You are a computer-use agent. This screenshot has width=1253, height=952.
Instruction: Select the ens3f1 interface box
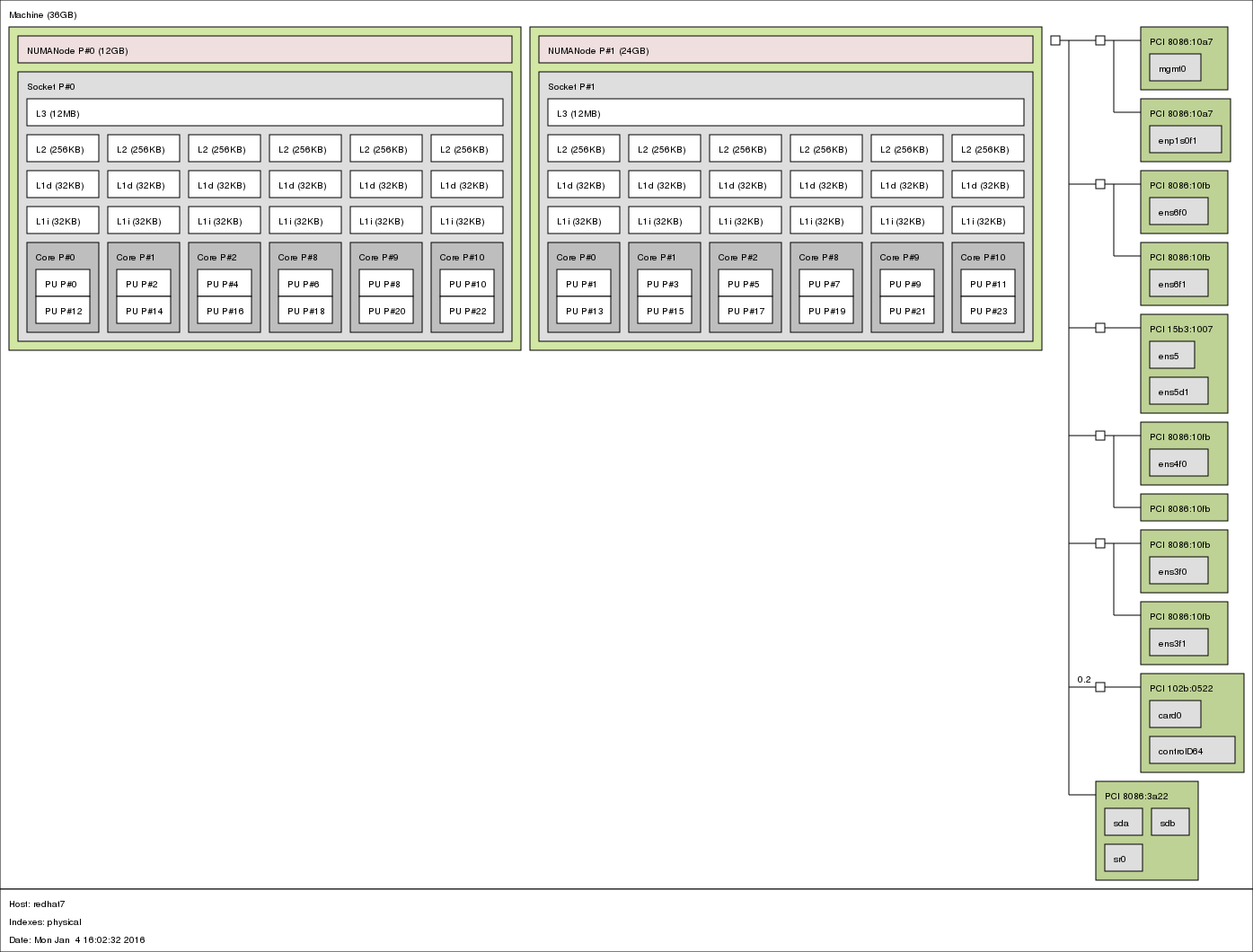(x=1178, y=643)
